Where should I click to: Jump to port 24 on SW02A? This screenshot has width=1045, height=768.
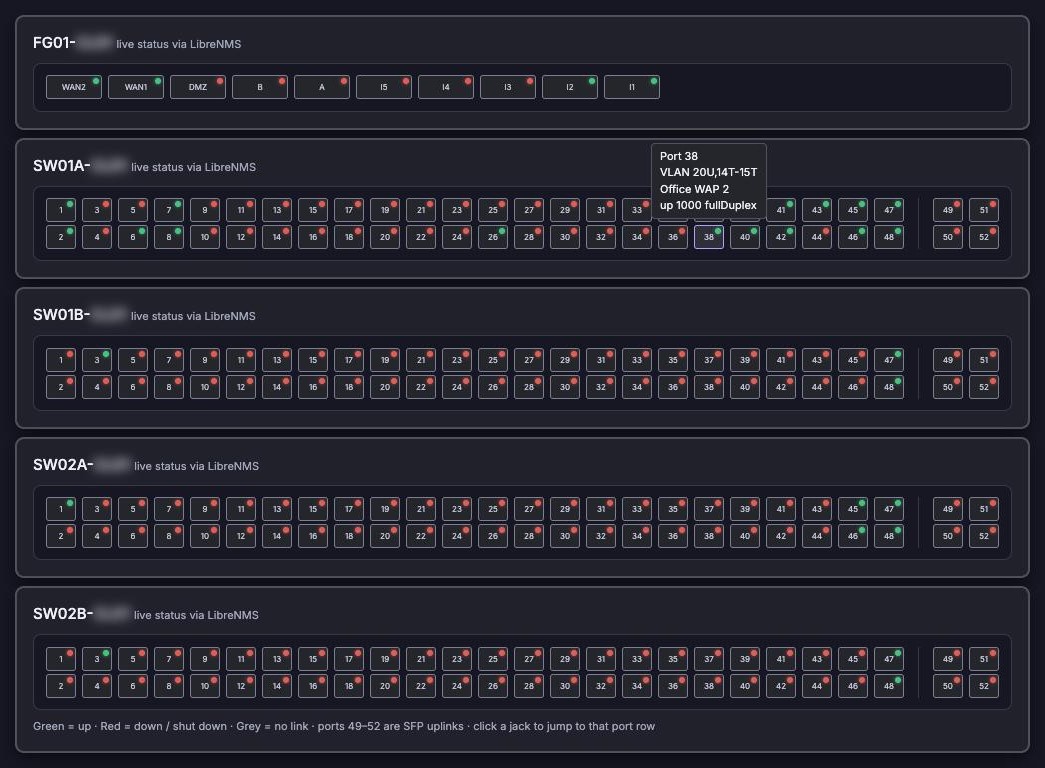[x=457, y=536]
